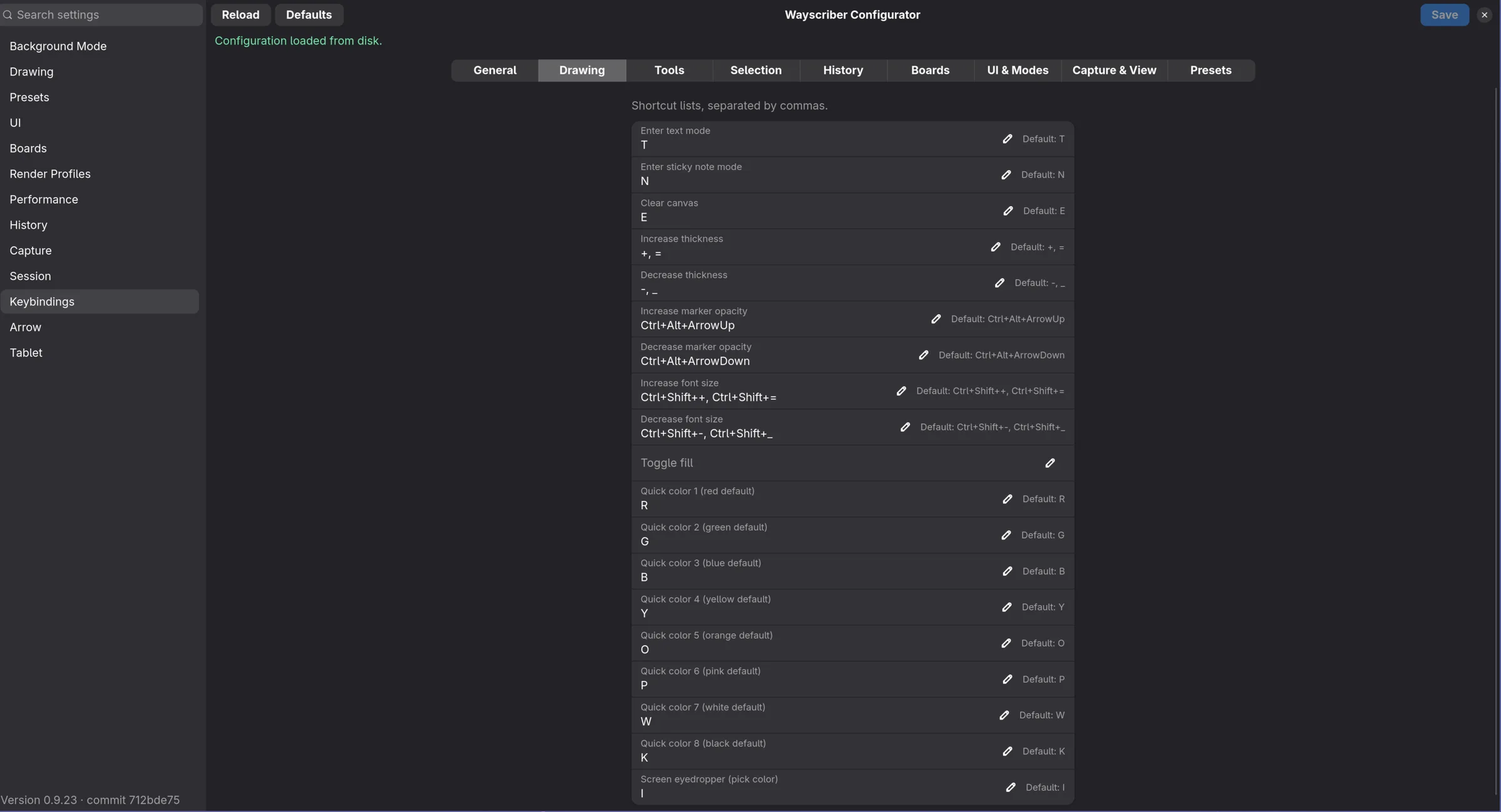Switch to the Capture & View tab
Image resolution: width=1501 pixels, height=812 pixels.
click(x=1114, y=71)
